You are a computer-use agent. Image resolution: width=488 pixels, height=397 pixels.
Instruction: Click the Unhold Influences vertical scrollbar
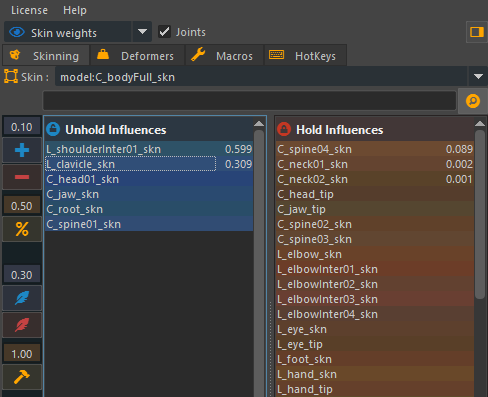pyautogui.click(x=259, y=263)
